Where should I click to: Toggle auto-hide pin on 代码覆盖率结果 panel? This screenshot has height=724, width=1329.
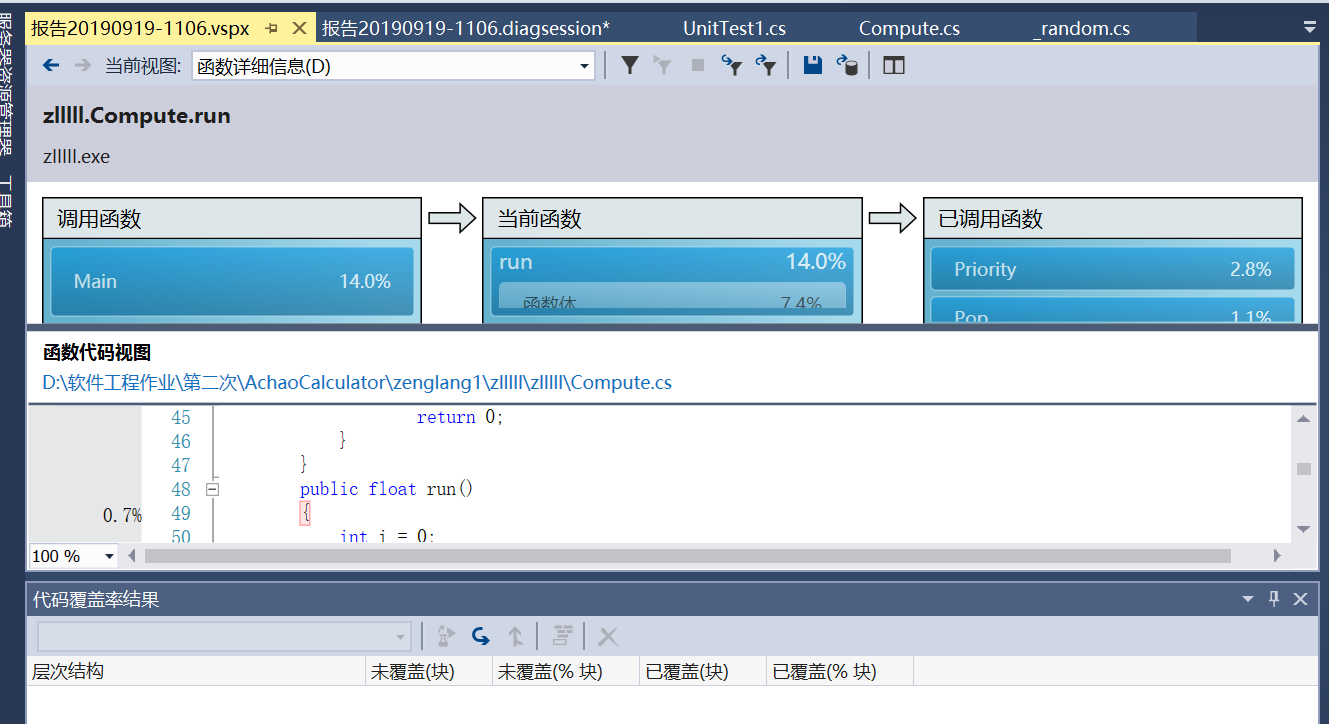(1274, 599)
